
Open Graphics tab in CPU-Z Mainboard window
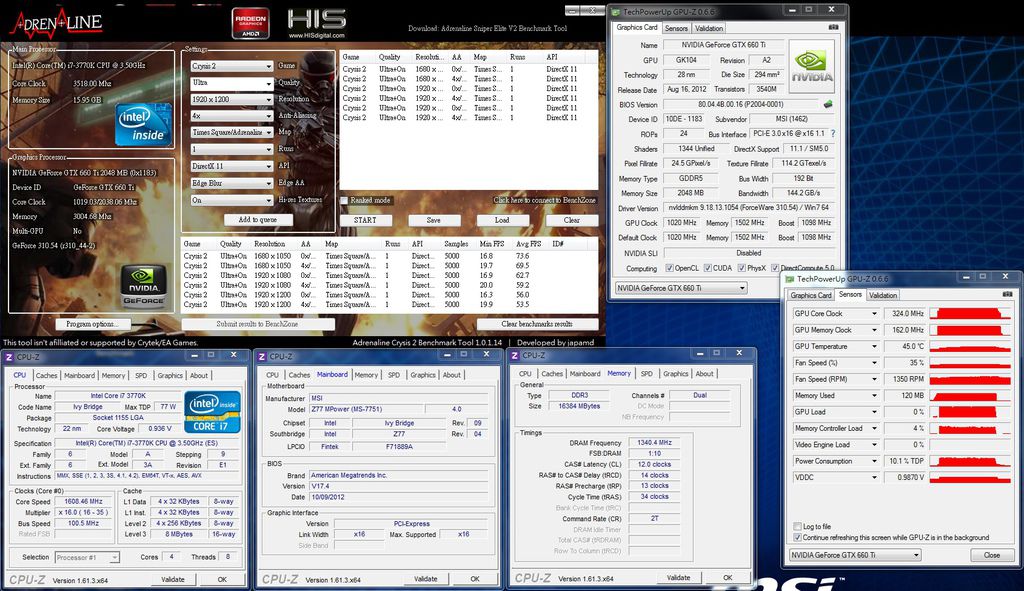click(423, 375)
